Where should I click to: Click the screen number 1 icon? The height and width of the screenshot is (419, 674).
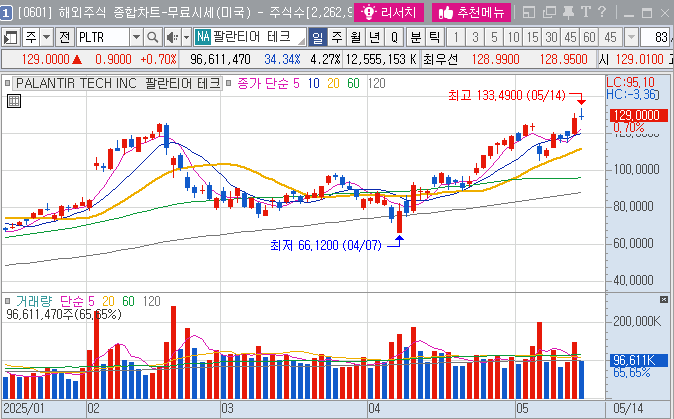tap(6, 13)
